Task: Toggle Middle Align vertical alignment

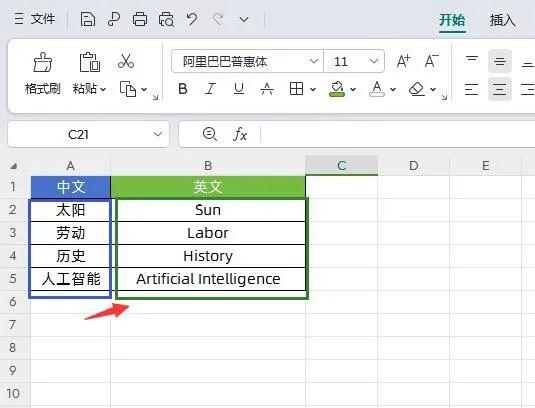Action: pos(500,61)
